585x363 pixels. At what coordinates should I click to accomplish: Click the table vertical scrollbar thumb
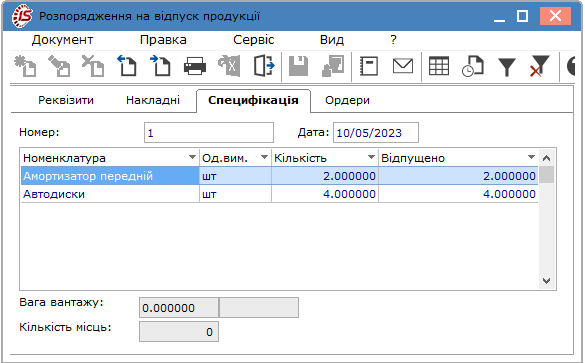pyautogui.click(x=547, y=175)
